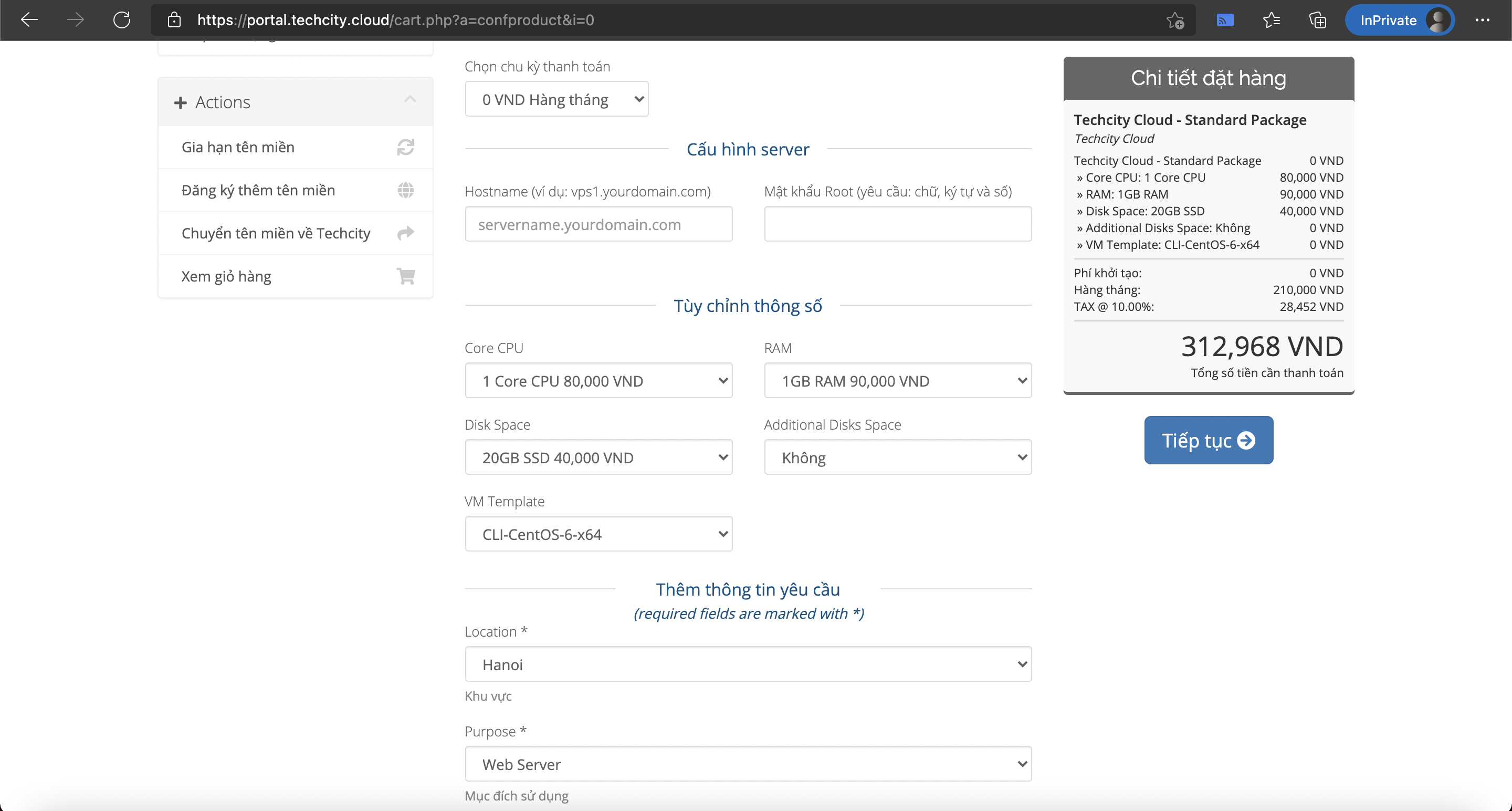This screenshot has width=1512, height=811.
Task: Click the Techcity Cloud - Standard Package heading
Action: pyautogui.click(x=1190, y=120)
